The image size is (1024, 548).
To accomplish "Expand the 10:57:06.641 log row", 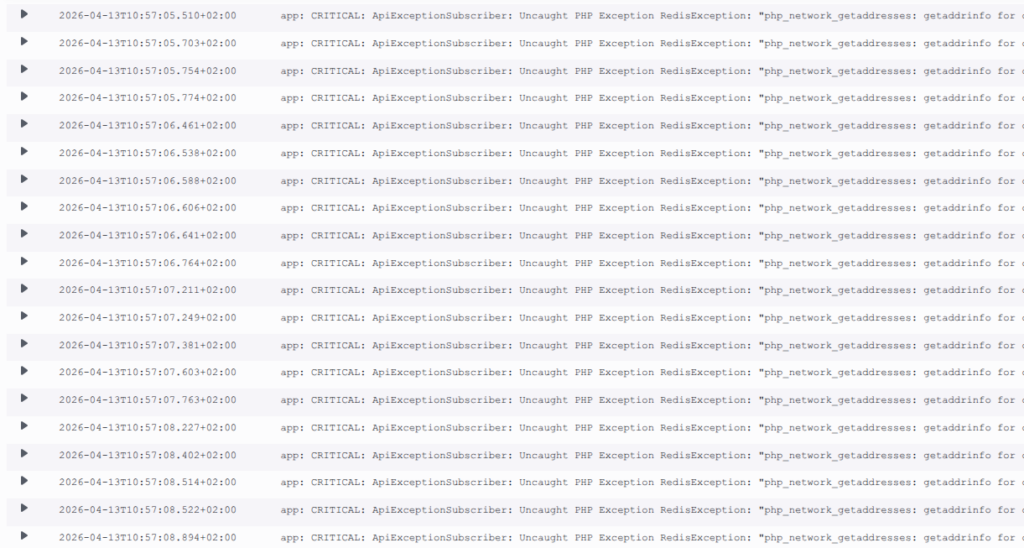I will click(x=24, y=233).
